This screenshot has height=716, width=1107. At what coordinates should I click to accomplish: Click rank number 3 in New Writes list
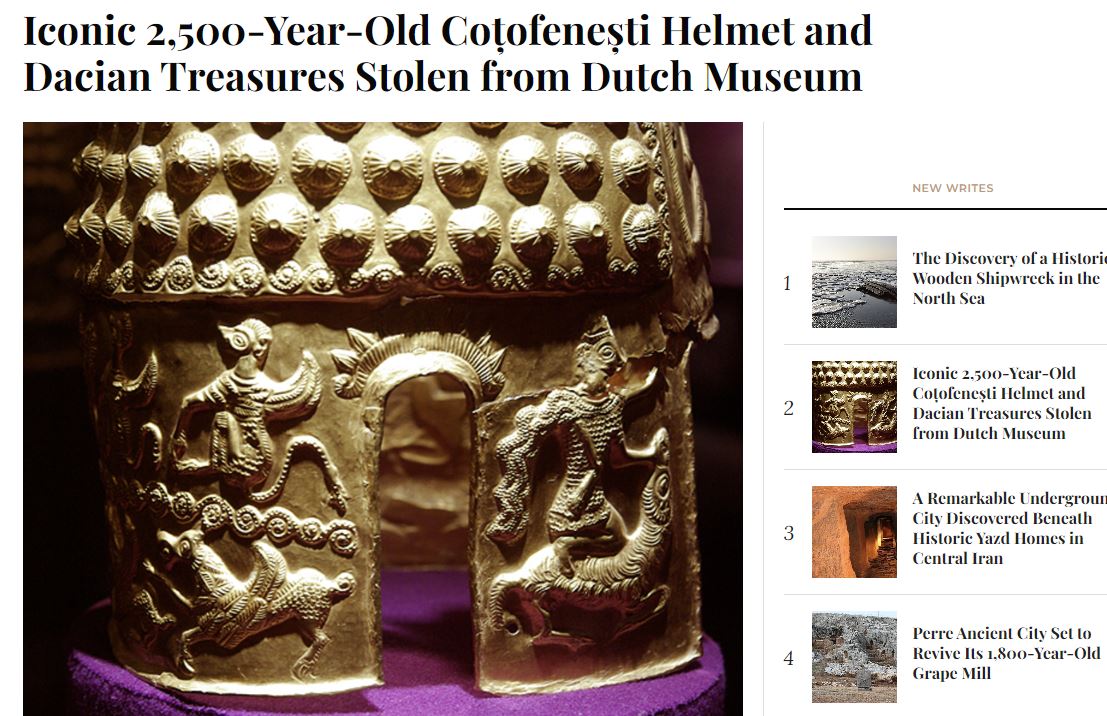(x=789, y=533)
